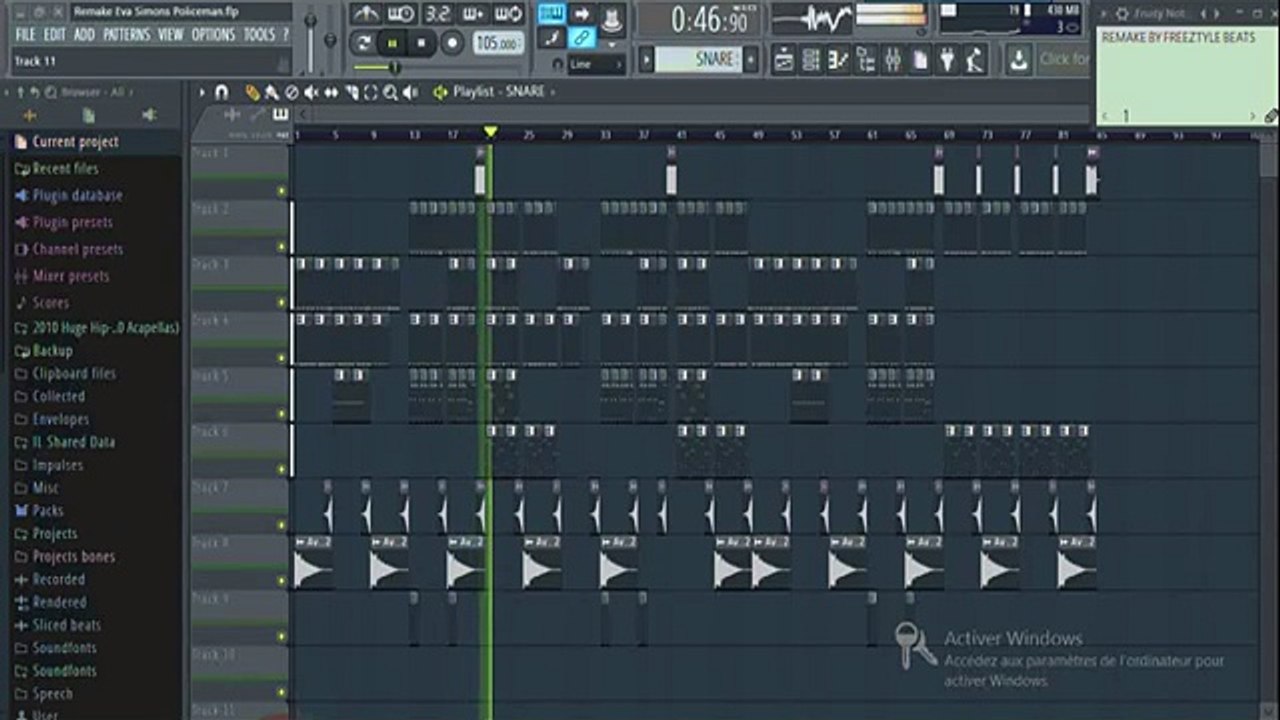Image resolution: width=1280 pixels, height=720 pixels.
Task: Select the playlist Select tool
Action: click(370, 92)
